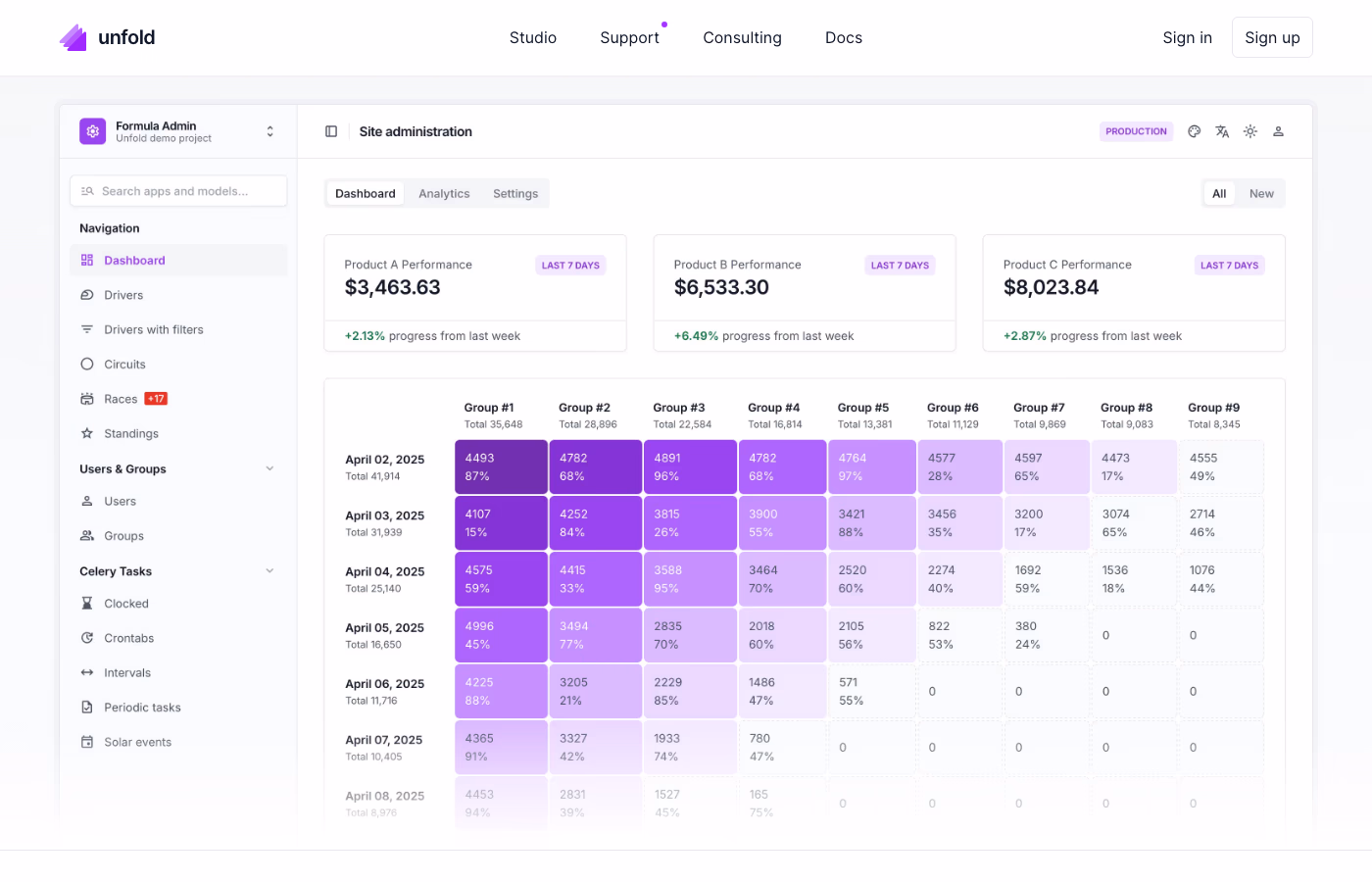
Task: Click the Formula Admin gear logo
Action: coord(93,131)
